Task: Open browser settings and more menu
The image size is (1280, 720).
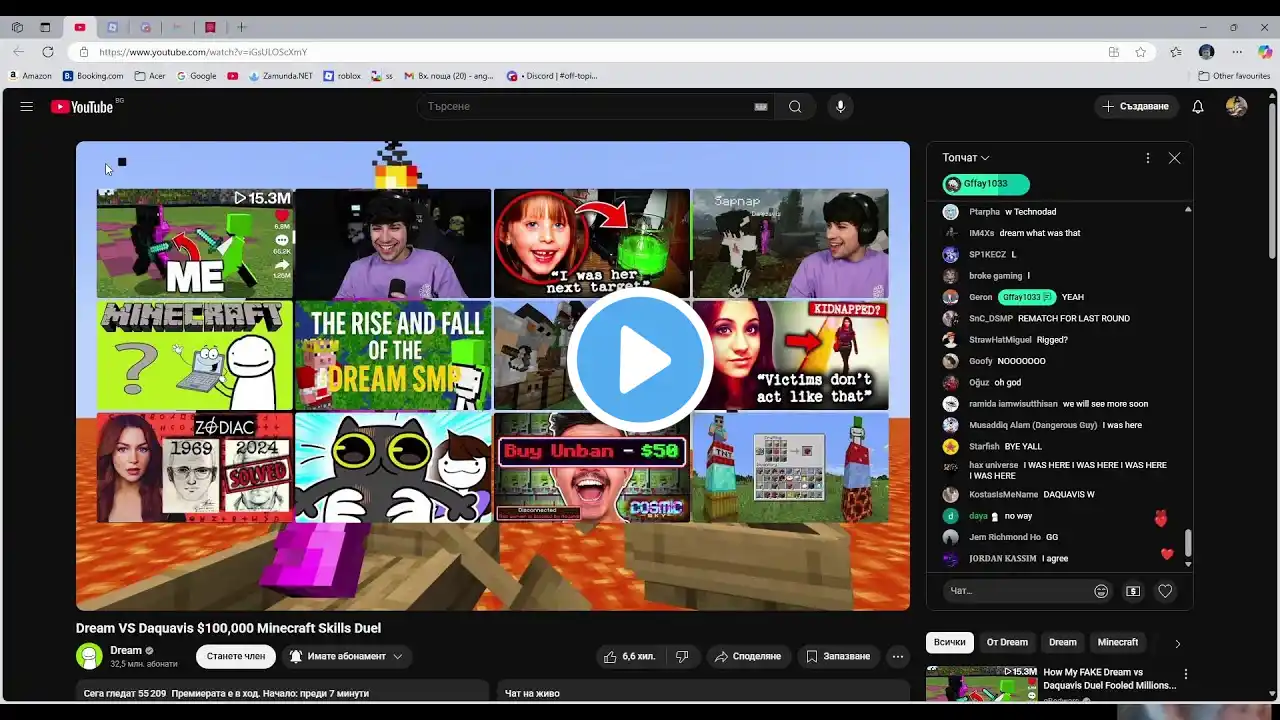Action: [x=1237, y=52]
